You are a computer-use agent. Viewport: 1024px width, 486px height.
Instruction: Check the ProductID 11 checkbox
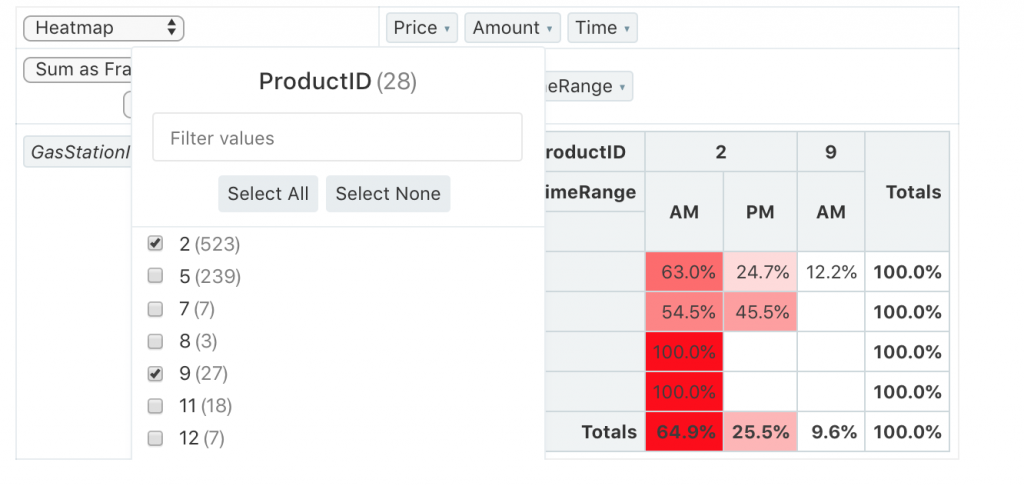[x=155, y=406]
